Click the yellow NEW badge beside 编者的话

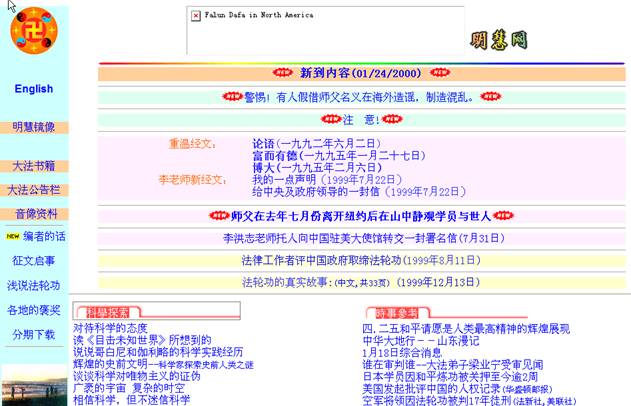13,236
